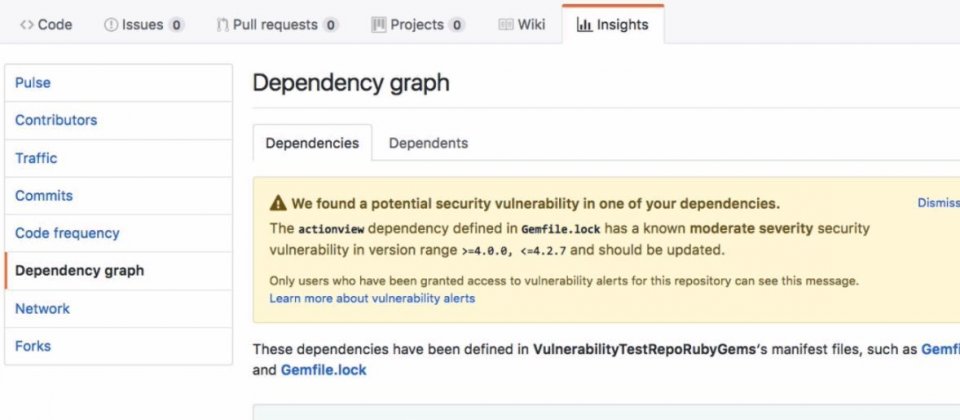The image size is (960, 420).
Task: Click the Code brackets icon
Action: tap(26, 25)
